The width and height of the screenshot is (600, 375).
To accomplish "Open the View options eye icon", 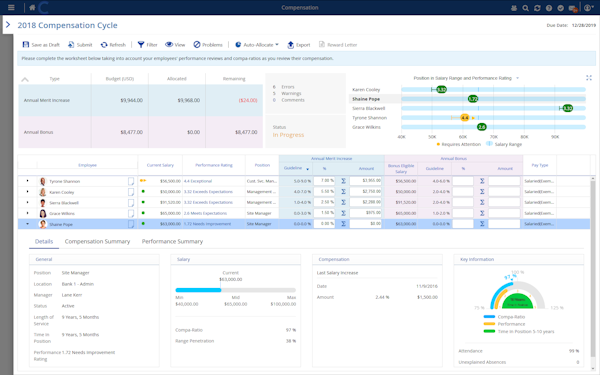I will tap(169, 45).
